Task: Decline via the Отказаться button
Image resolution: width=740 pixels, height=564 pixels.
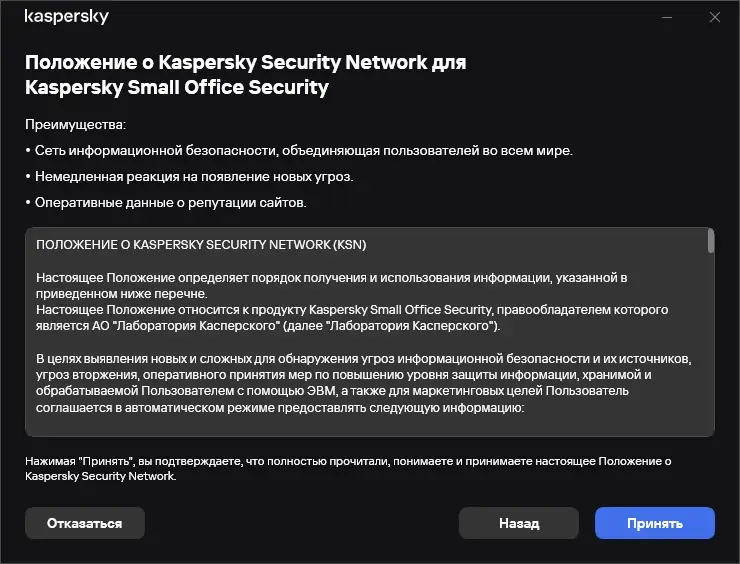Action: [85, 523]
